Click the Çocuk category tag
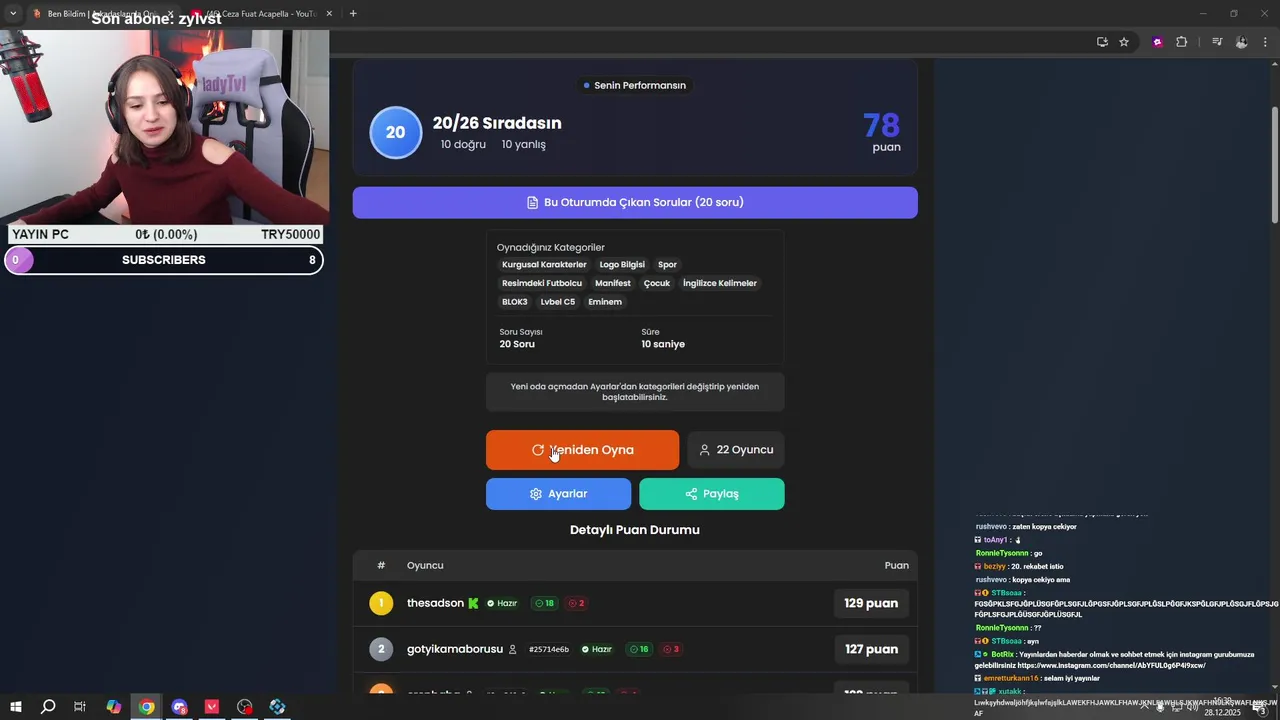 point(657,283)
